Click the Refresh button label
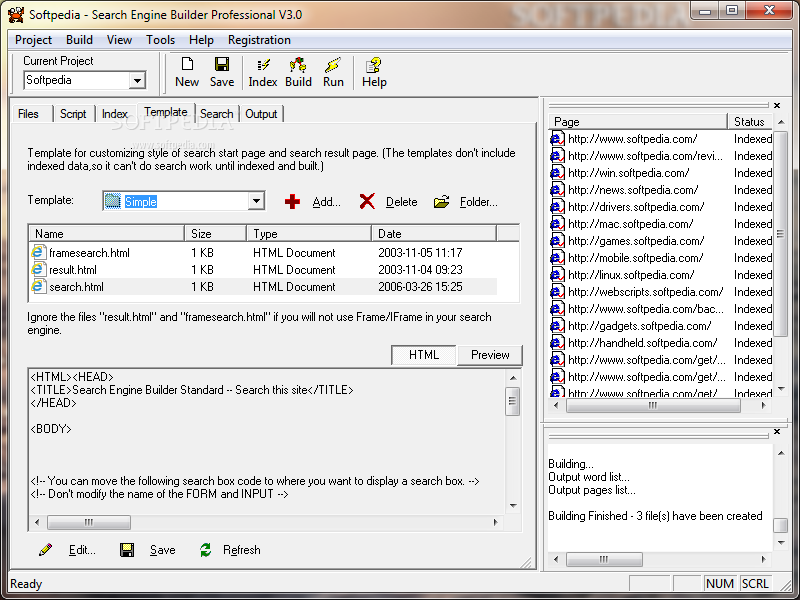Viewport: 800px width, 600px height. pos(242,550)
